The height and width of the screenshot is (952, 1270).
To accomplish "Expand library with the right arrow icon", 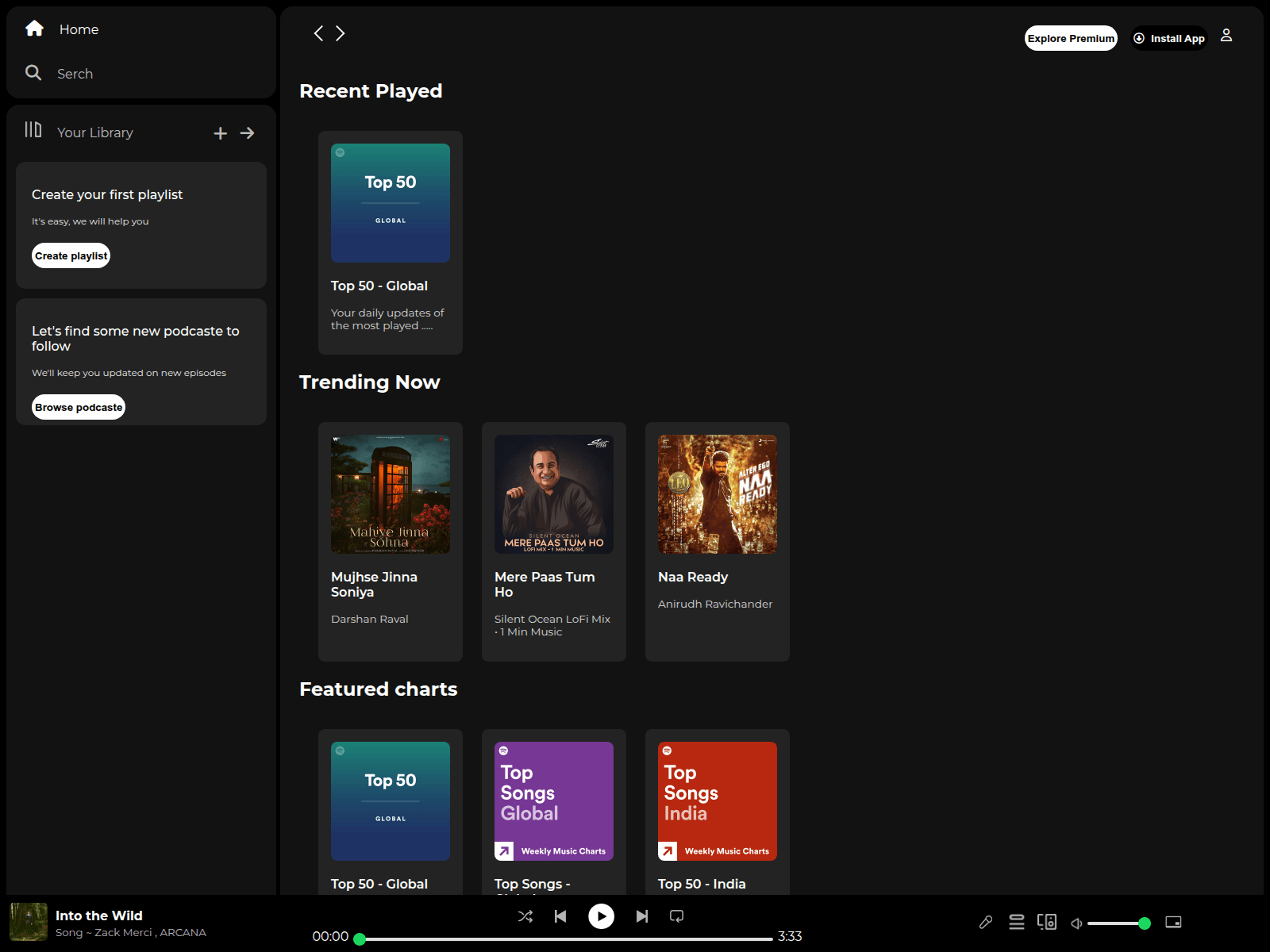I will [248, 133].
